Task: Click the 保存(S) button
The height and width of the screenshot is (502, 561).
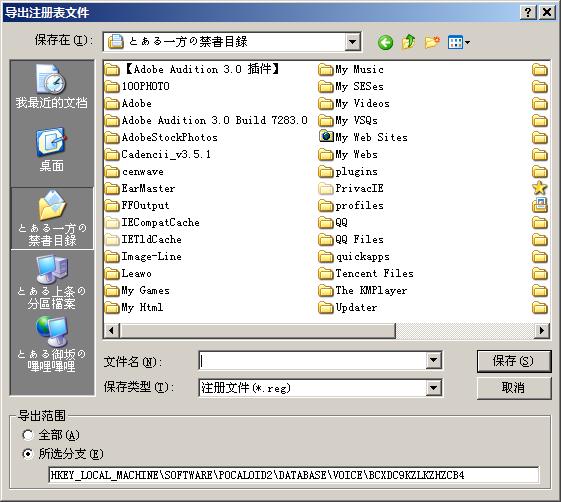Action: coord(514,361)
